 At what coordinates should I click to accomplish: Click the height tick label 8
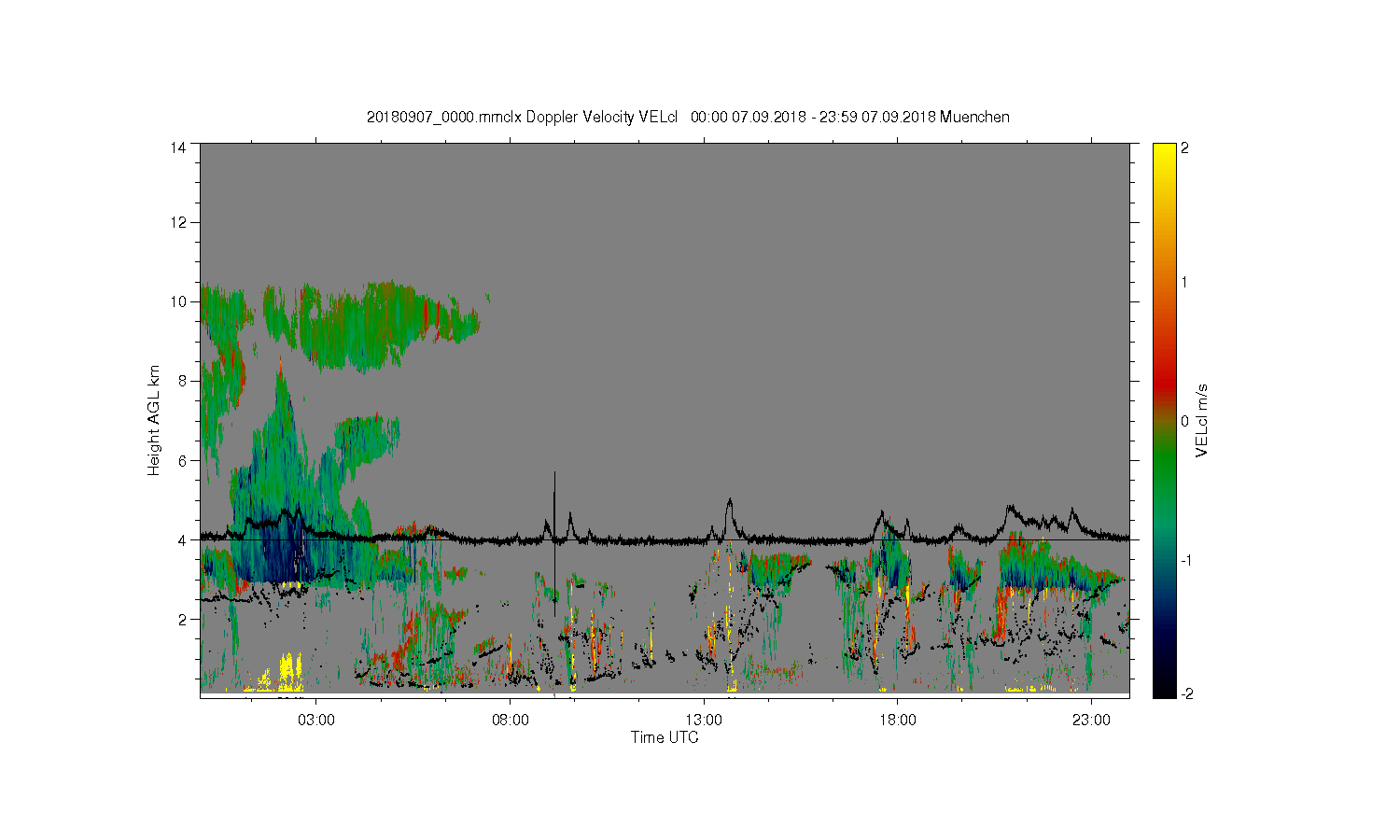click(182, 381)
